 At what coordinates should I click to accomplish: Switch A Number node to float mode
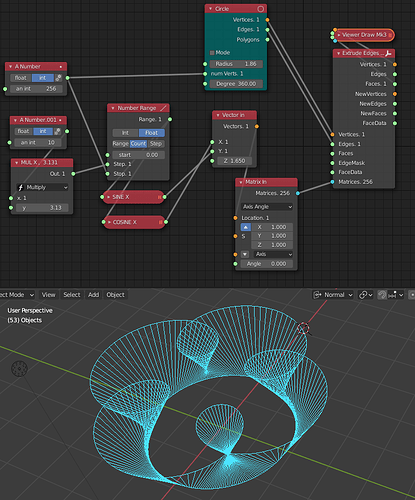(x=21, y=78)
